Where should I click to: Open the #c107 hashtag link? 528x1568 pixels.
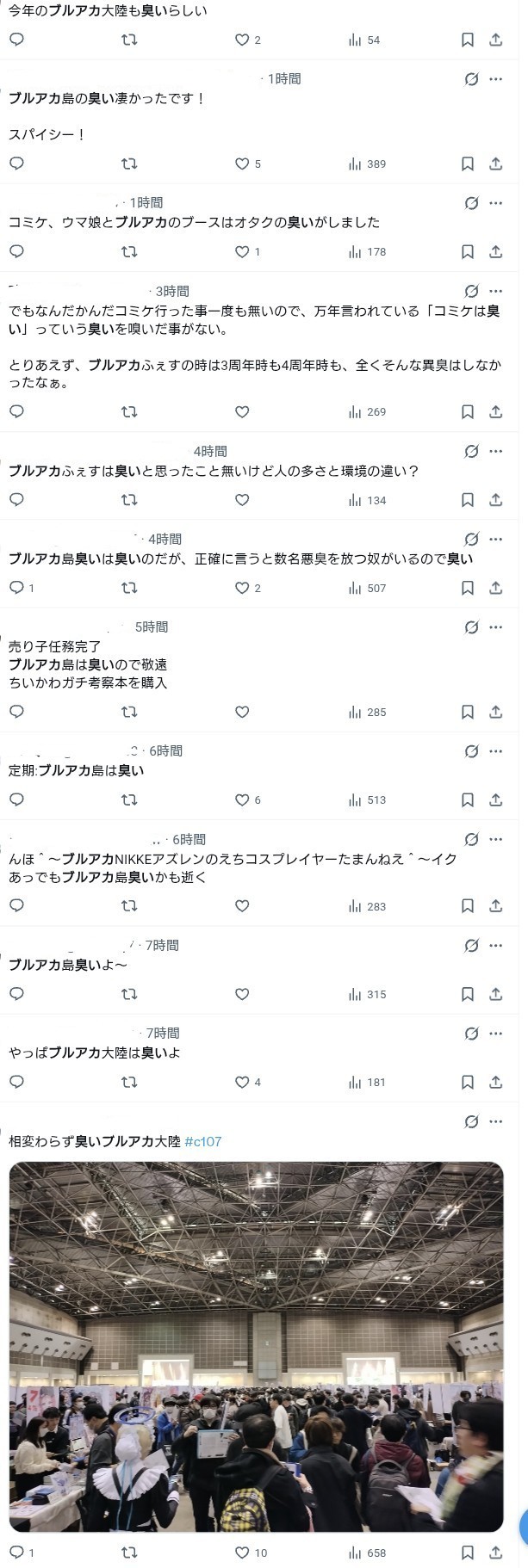pos(203,1141)
